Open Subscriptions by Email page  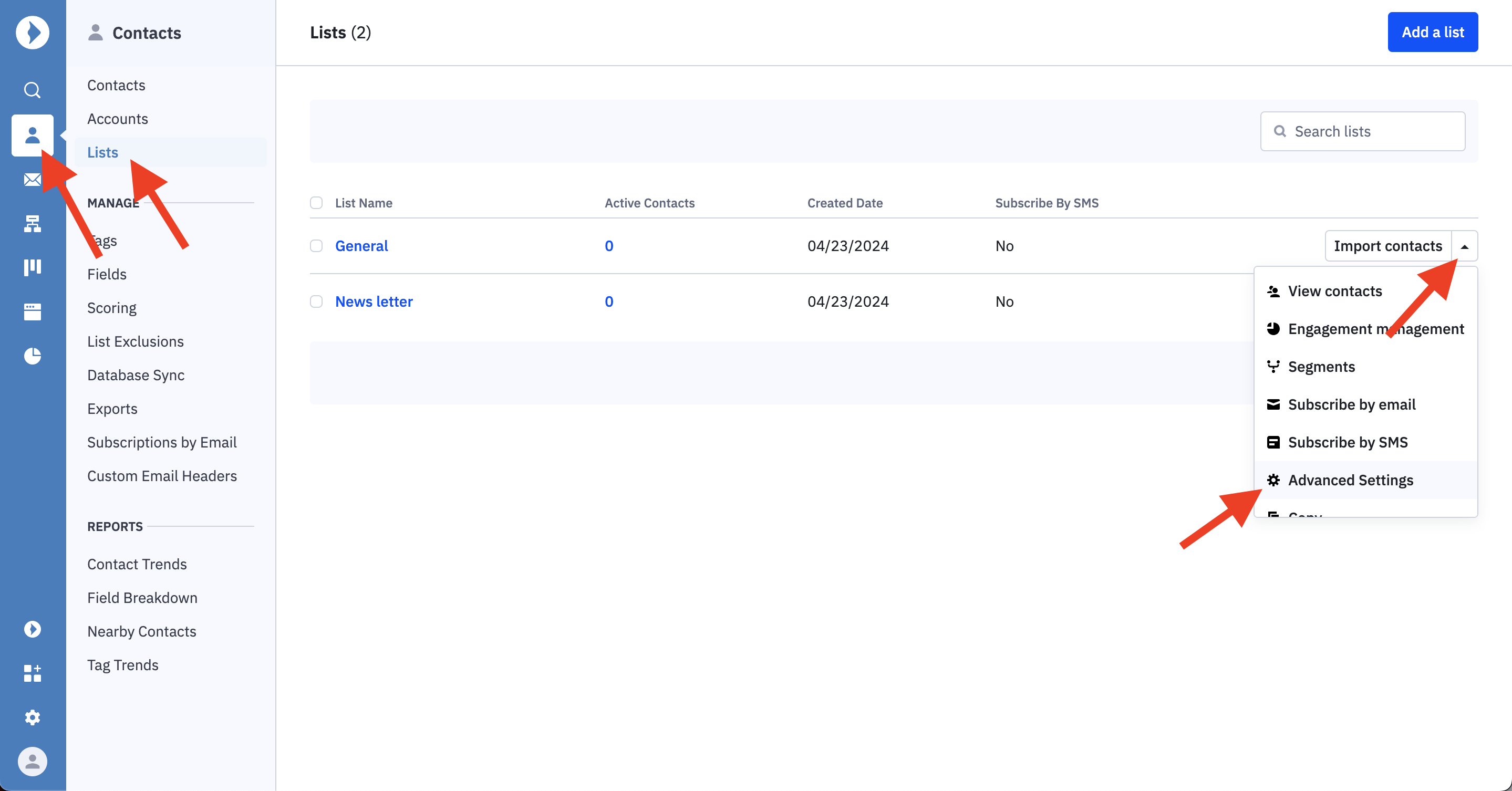click(162, 442)
